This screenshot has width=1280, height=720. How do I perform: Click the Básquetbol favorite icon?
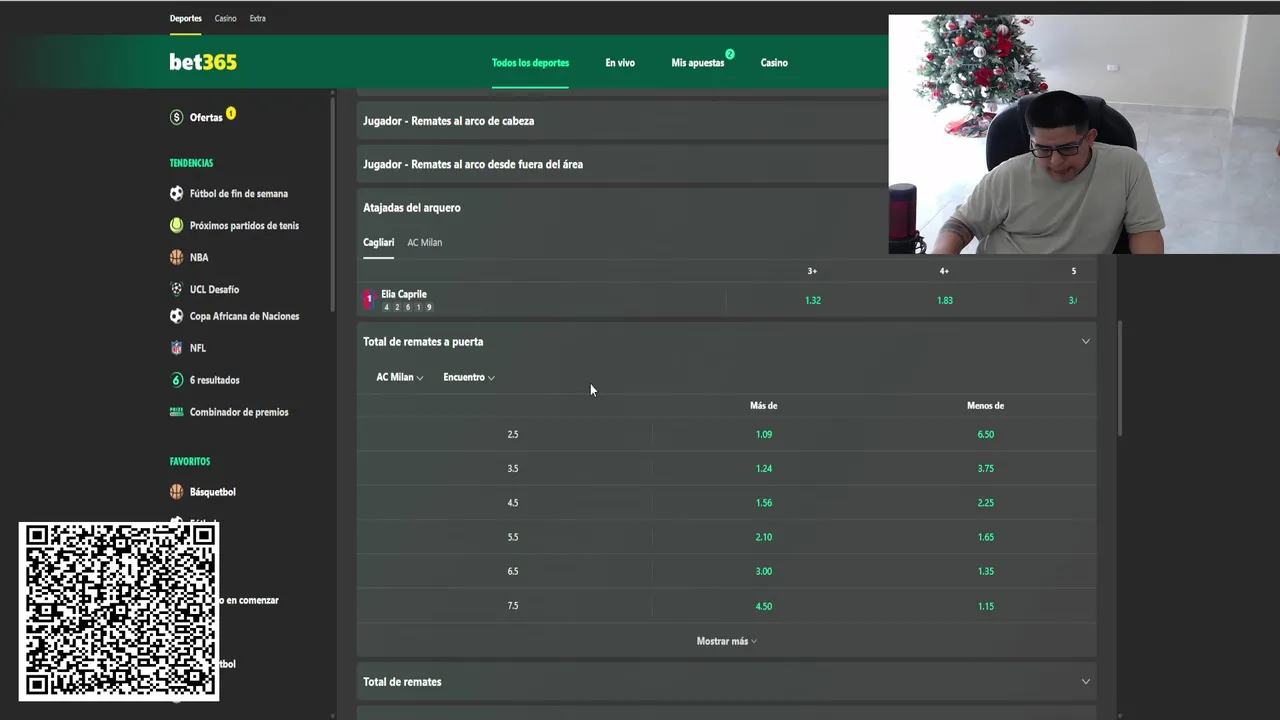tap(177, 492)
